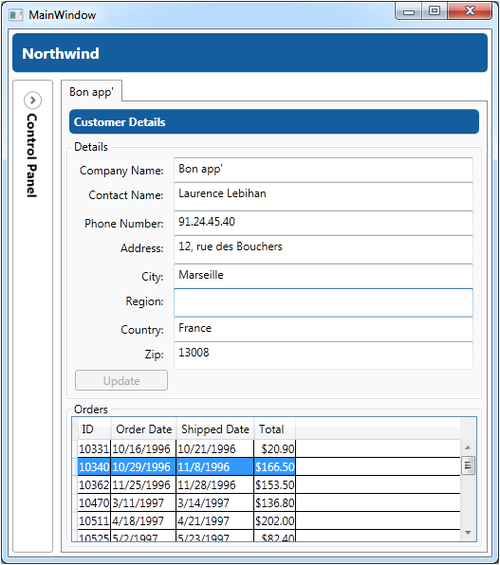Select order row 10362

(x=269, y=485)
